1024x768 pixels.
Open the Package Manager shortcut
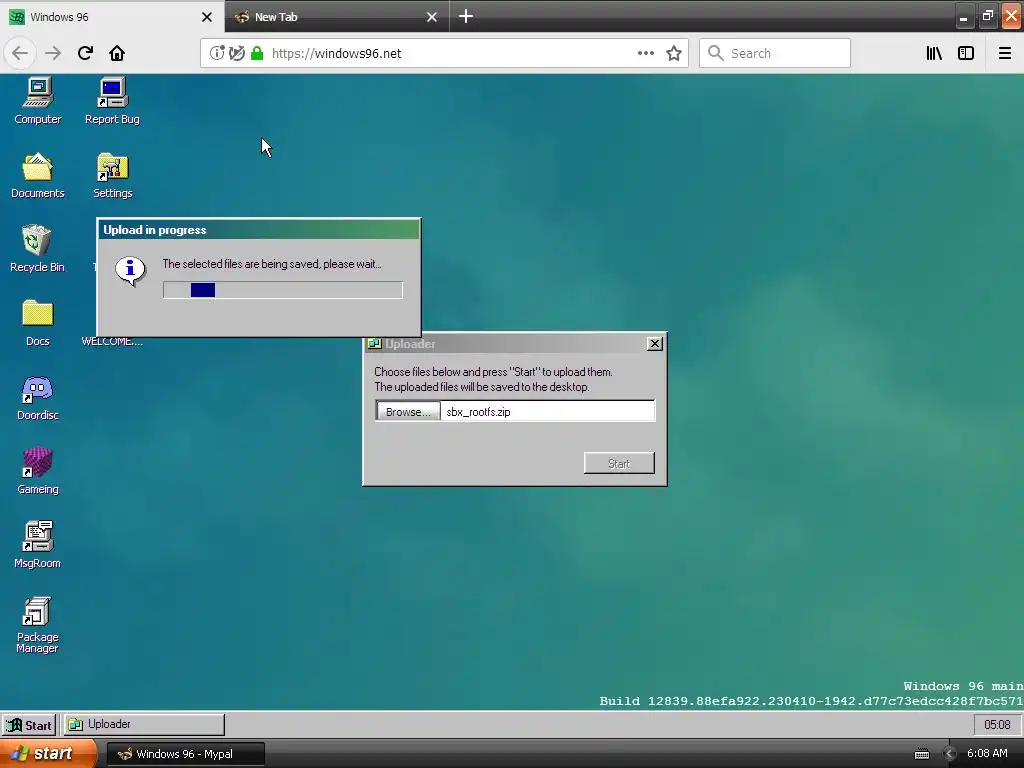(x=37, y=624)
